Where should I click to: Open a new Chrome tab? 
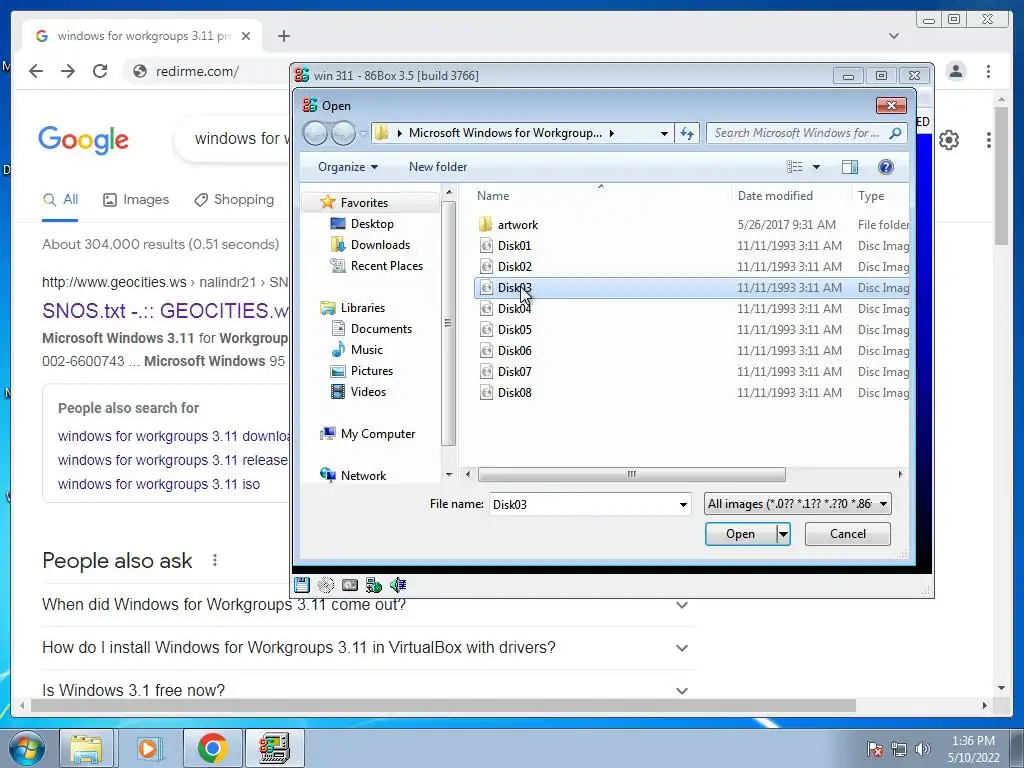click(283, 36)
